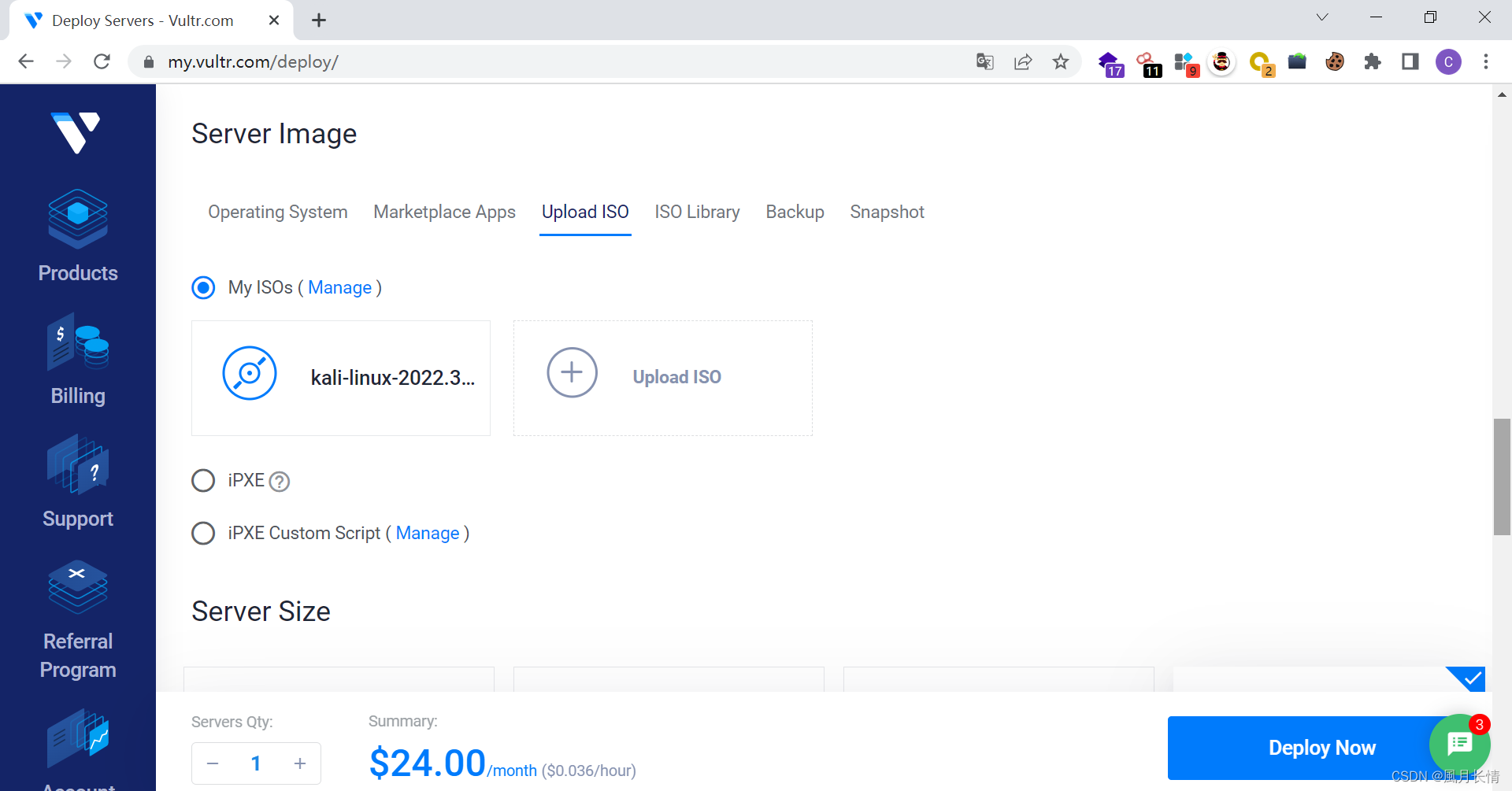Screen dimensions: 1512x791
Task: Close the Deploy Servers tab
Action: click(274, 20)
